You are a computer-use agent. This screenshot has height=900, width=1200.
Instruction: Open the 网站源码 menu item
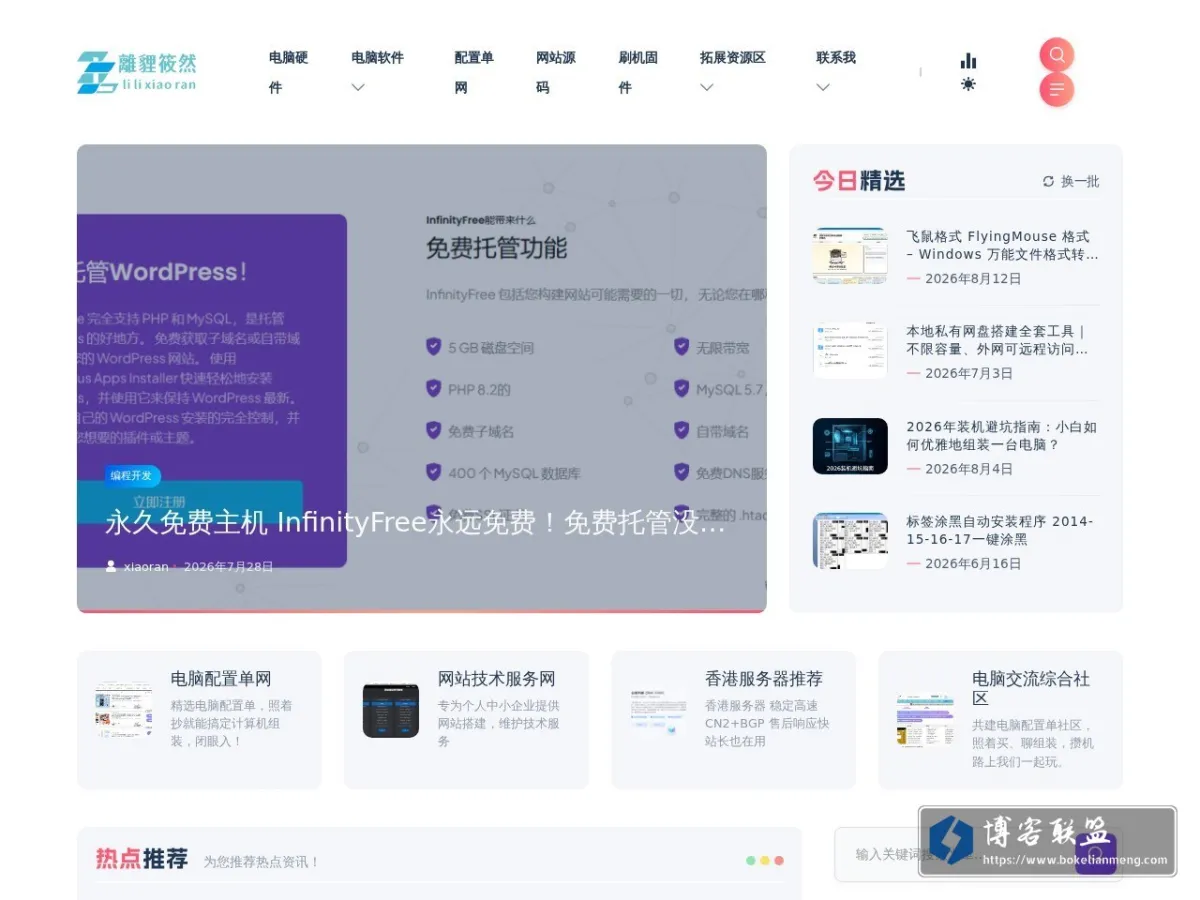pyautogui.click(x=556, y=72)
